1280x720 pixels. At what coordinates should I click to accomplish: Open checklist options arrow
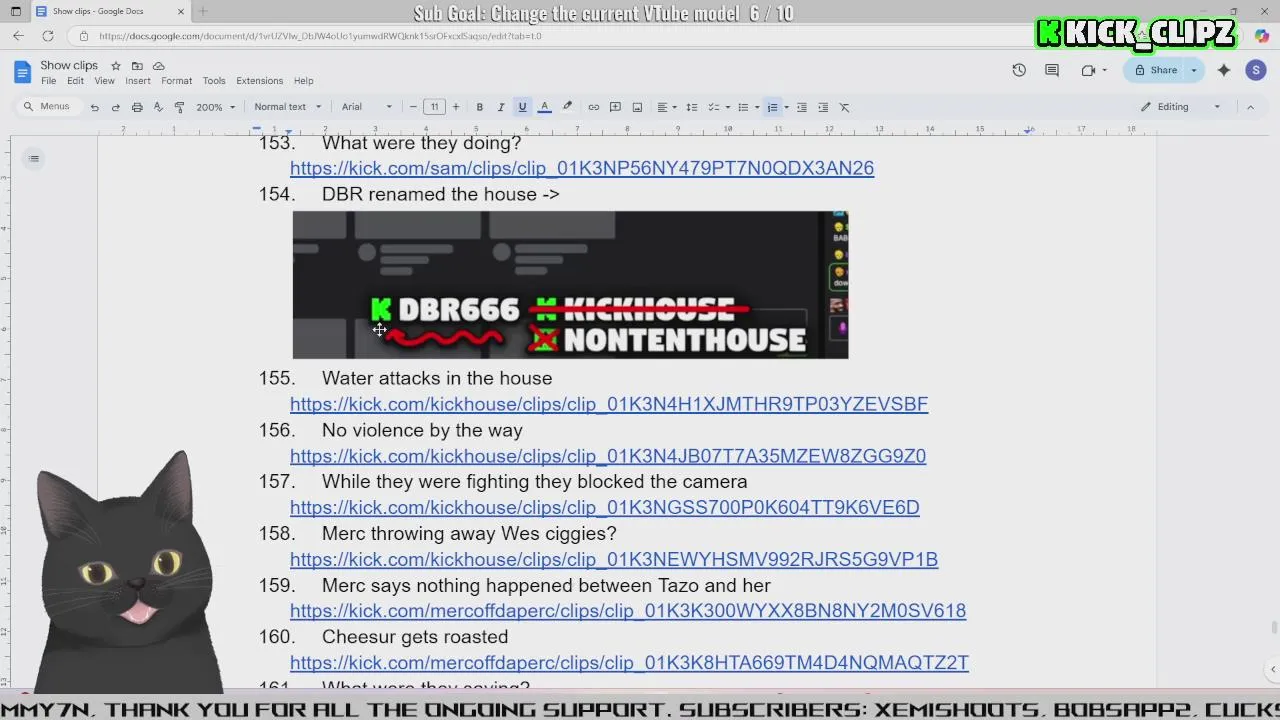(x=727, y=107)
